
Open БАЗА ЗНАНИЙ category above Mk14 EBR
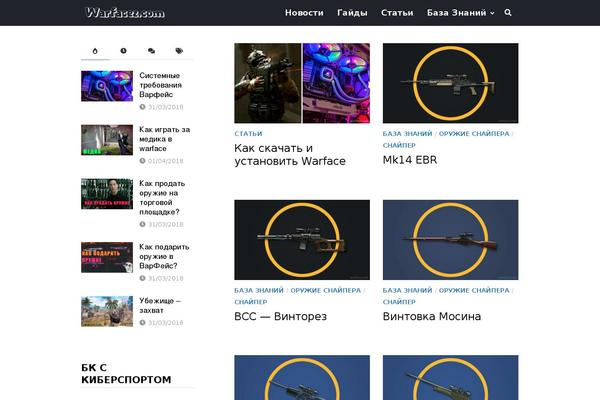[x=407, y=134]
